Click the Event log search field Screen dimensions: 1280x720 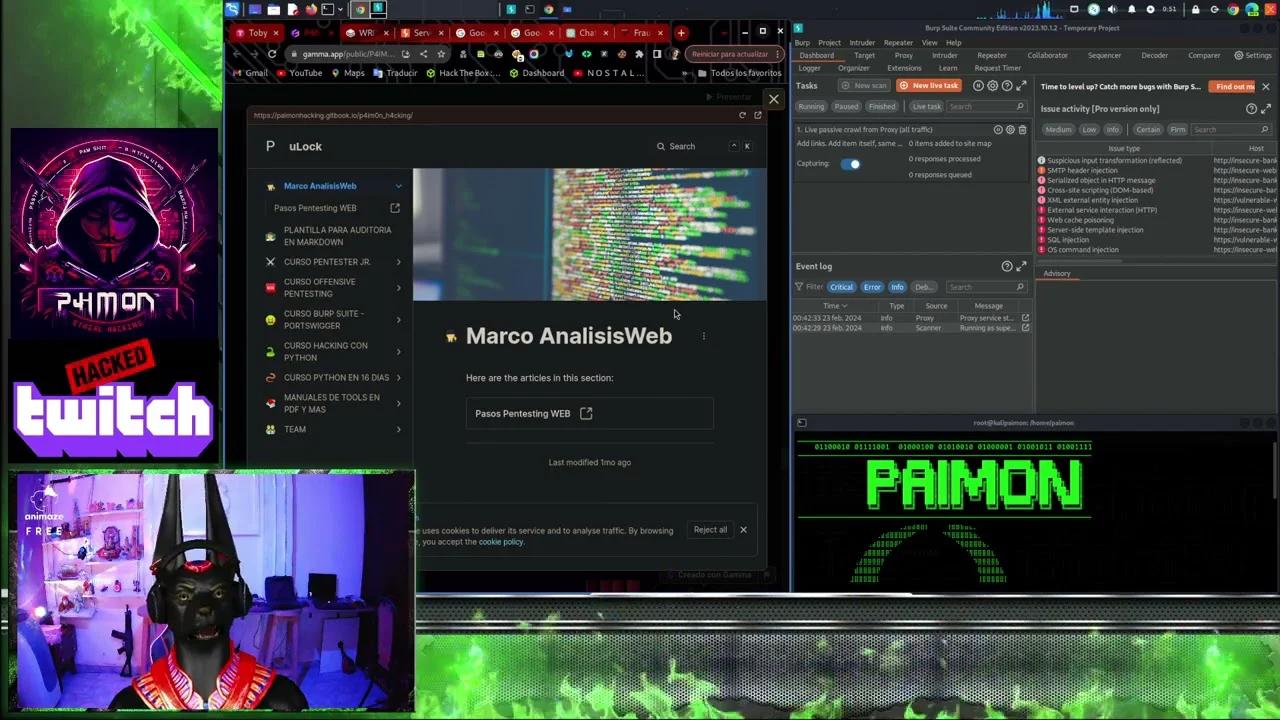[x=985, y=287]
